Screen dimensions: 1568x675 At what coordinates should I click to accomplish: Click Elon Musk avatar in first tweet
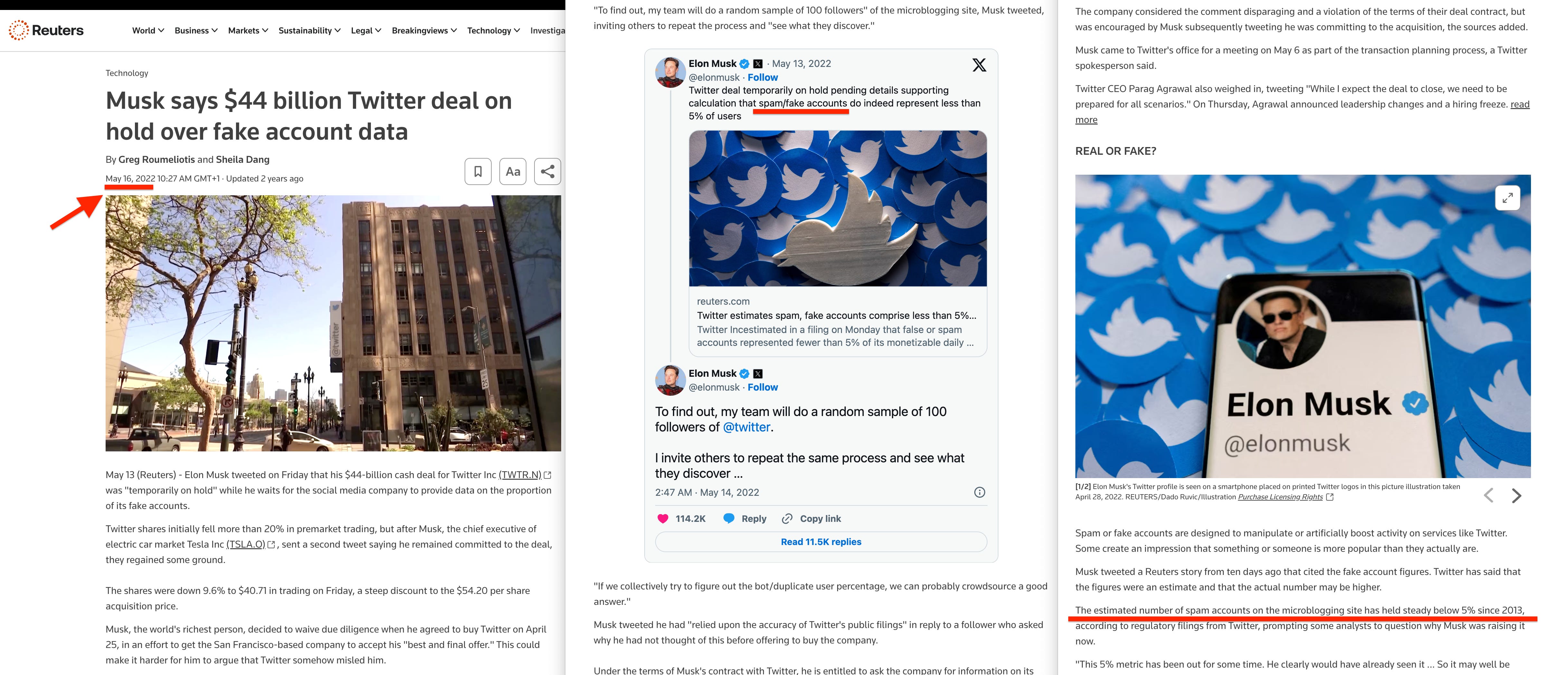(670, 72)
